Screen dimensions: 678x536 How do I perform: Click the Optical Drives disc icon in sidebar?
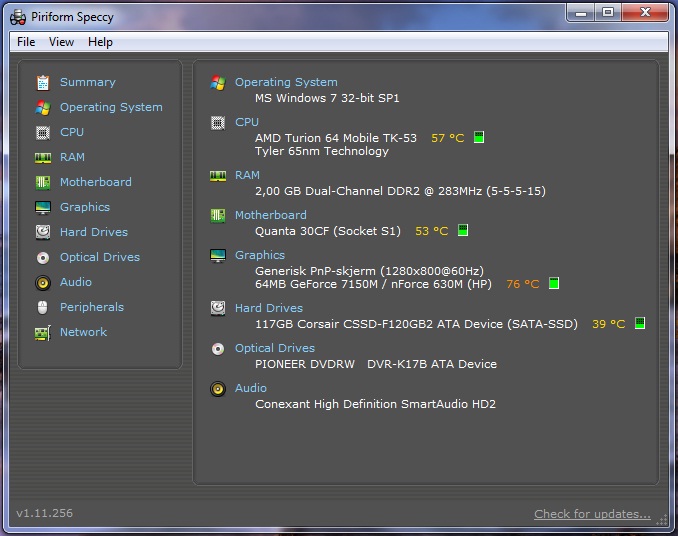(43, 258)
